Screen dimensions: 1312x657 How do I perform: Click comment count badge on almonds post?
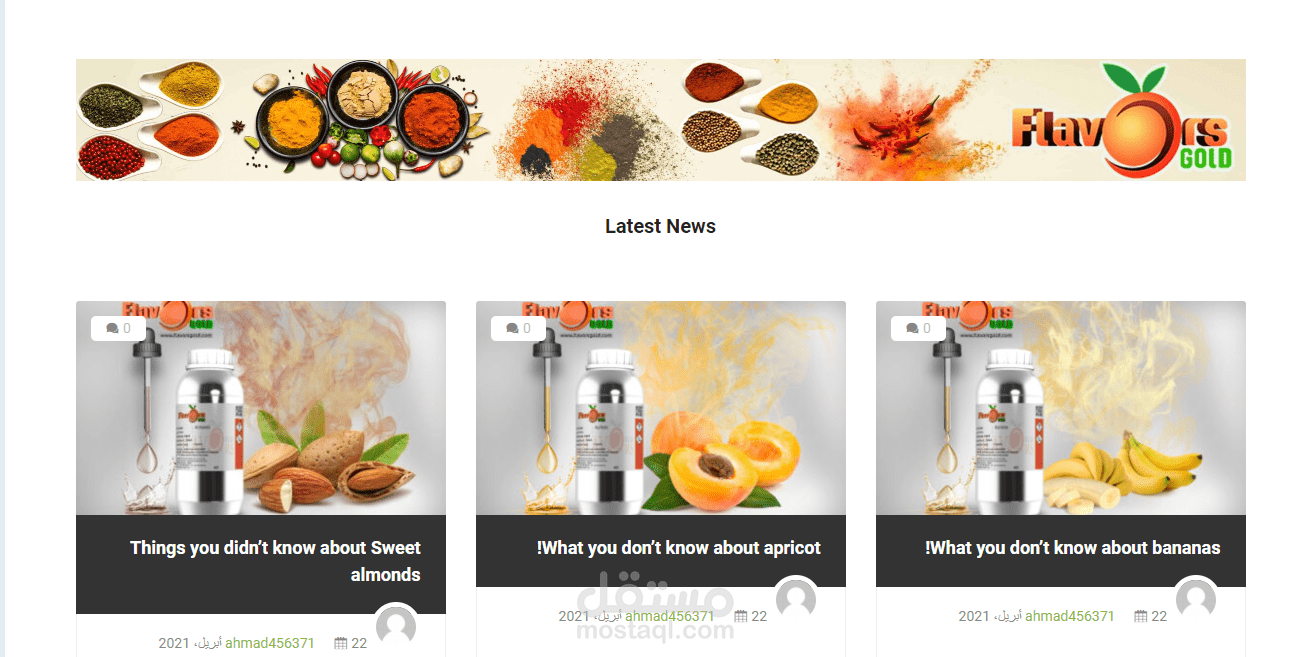(x=118, y=328)
